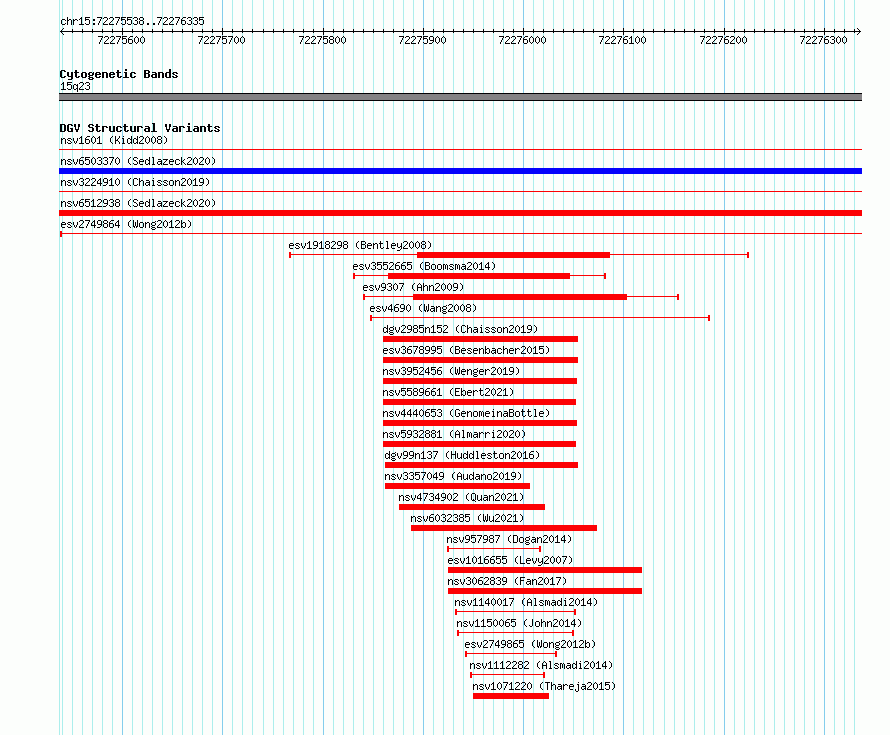890x735 pixels.
Task: Click ruler position 72275600
Action: (121, 40)
